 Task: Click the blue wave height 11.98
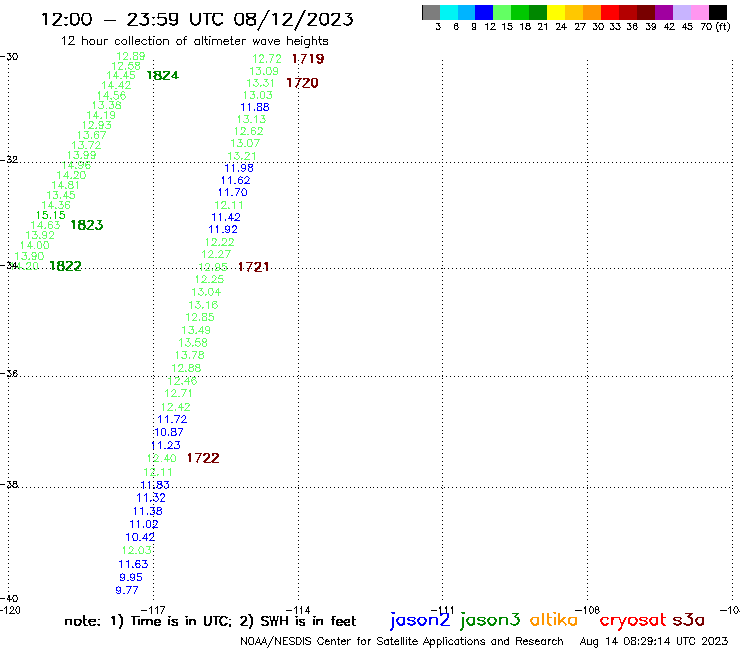tap(239, 168)
